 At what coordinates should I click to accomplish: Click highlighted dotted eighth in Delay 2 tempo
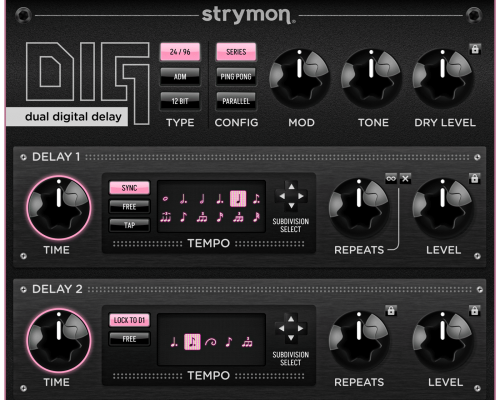pyautogui.click(x=192, y=342)
